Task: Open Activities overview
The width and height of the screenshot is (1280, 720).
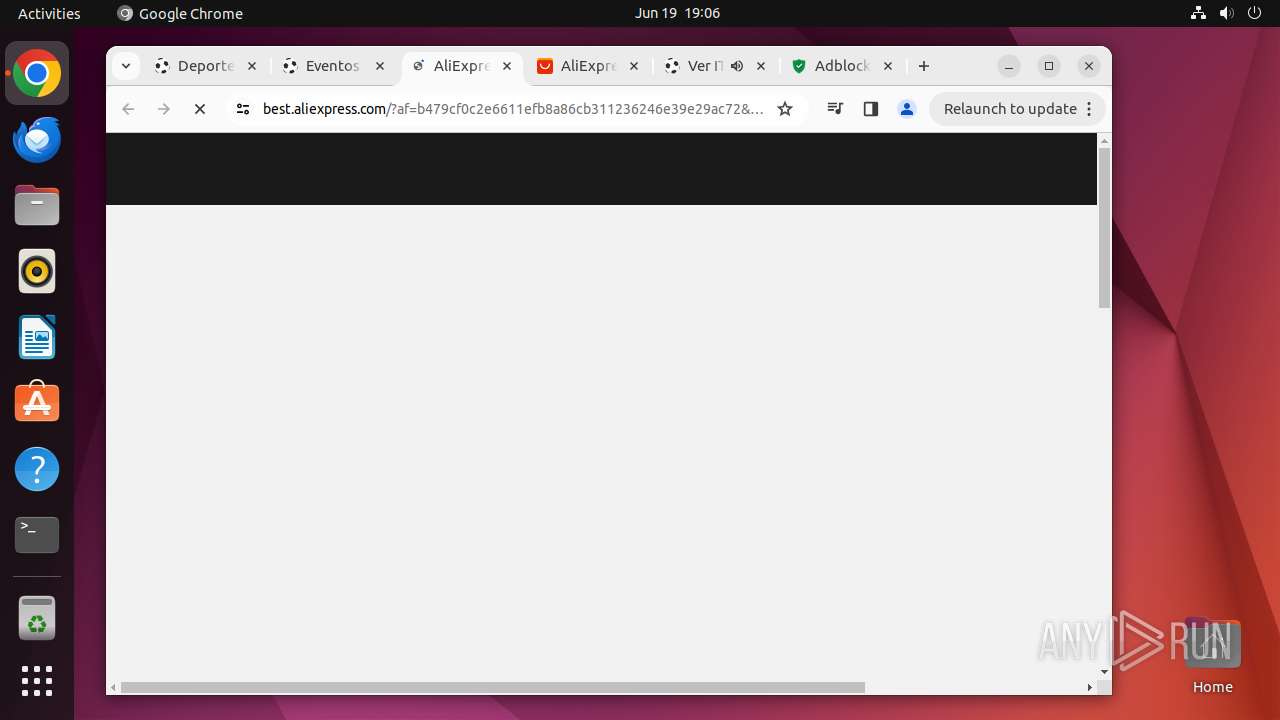Action: point(49,13)
